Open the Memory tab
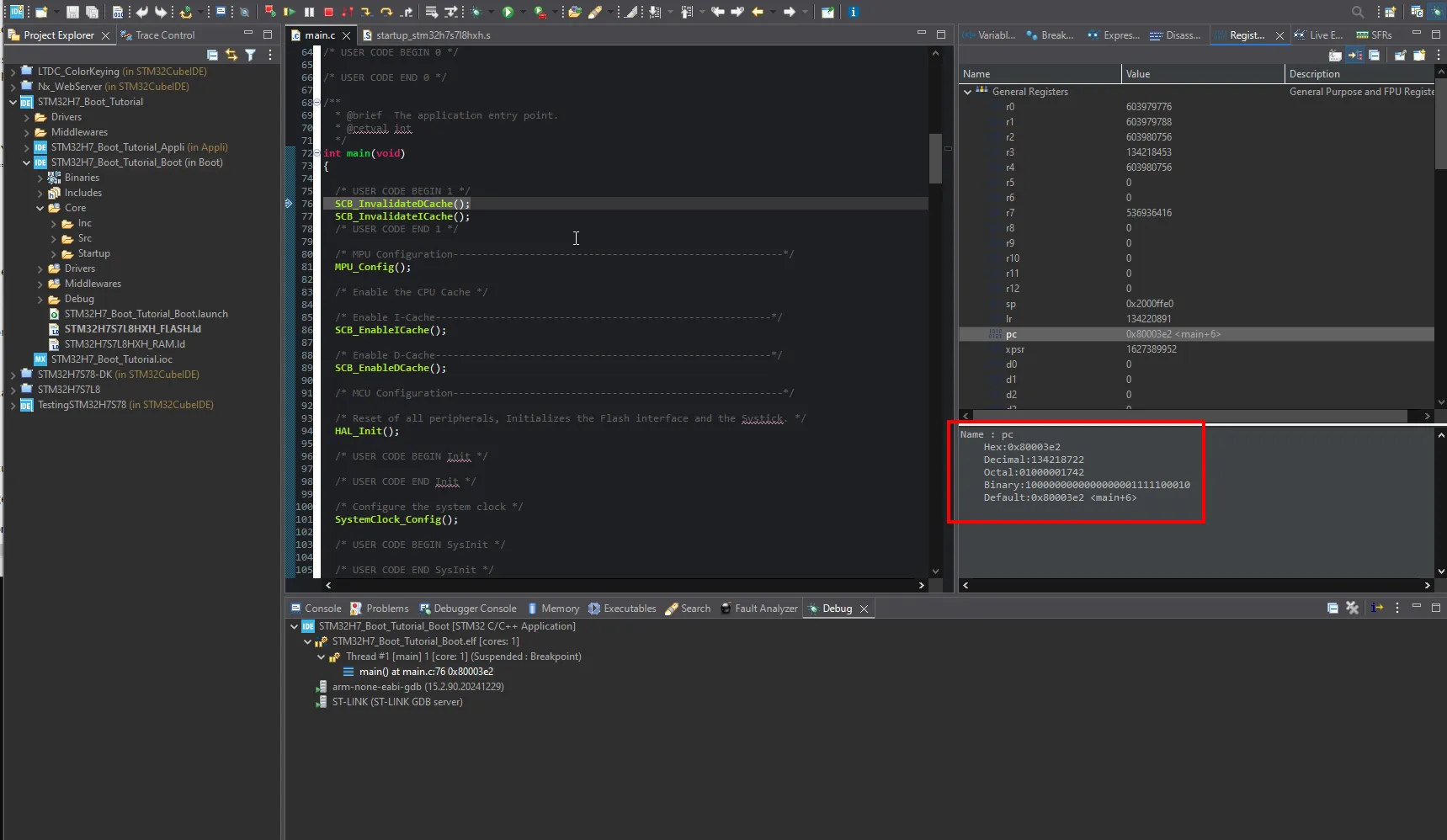Image resolution: width=1447 pixels, height=840 pixels. coord(553,609)
